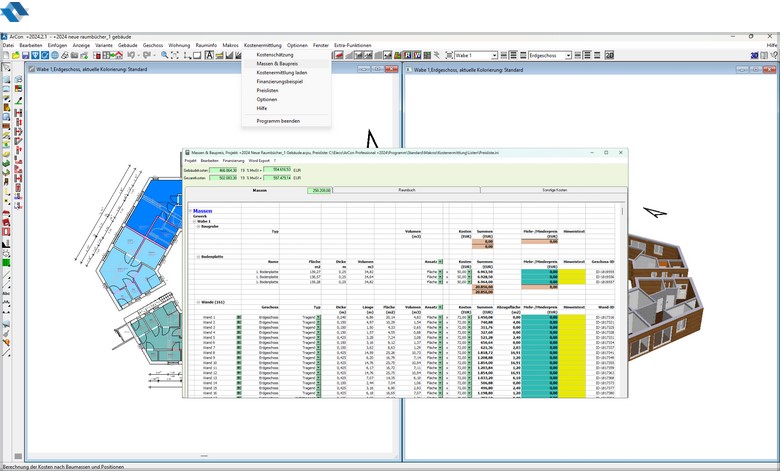The width and height of the screenshot is (782, 475).
Task: Click the calculator icon in Massen window title
Action: (188, 153)
